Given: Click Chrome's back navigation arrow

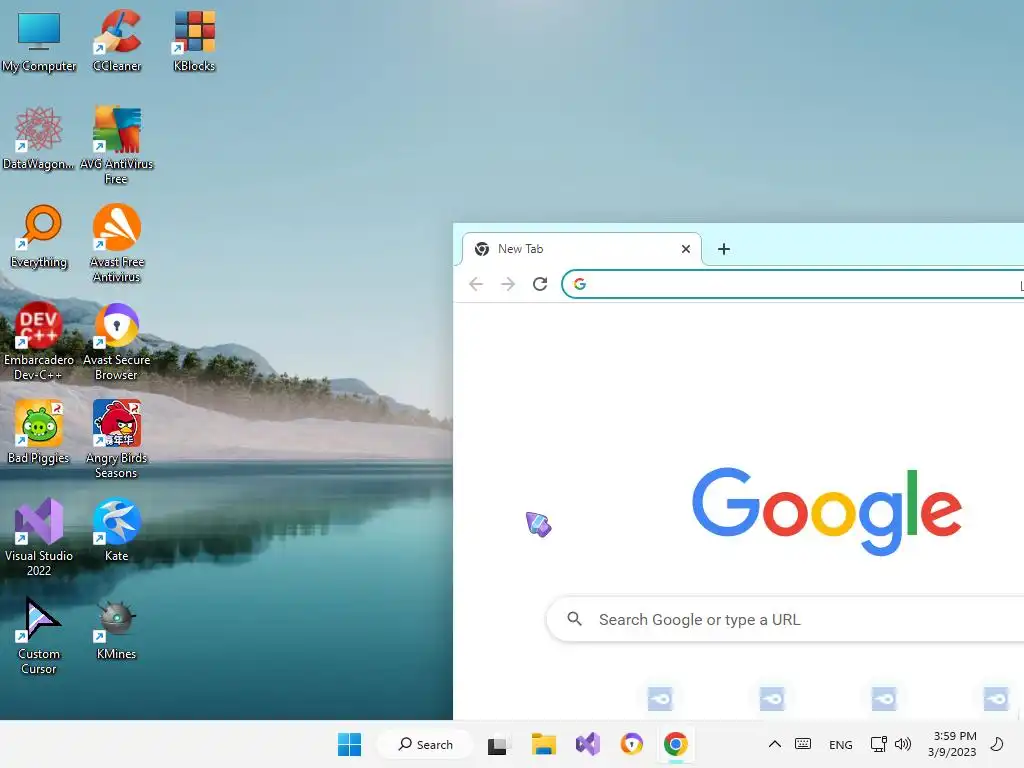Looking at the screenshot, I should 476,284.
